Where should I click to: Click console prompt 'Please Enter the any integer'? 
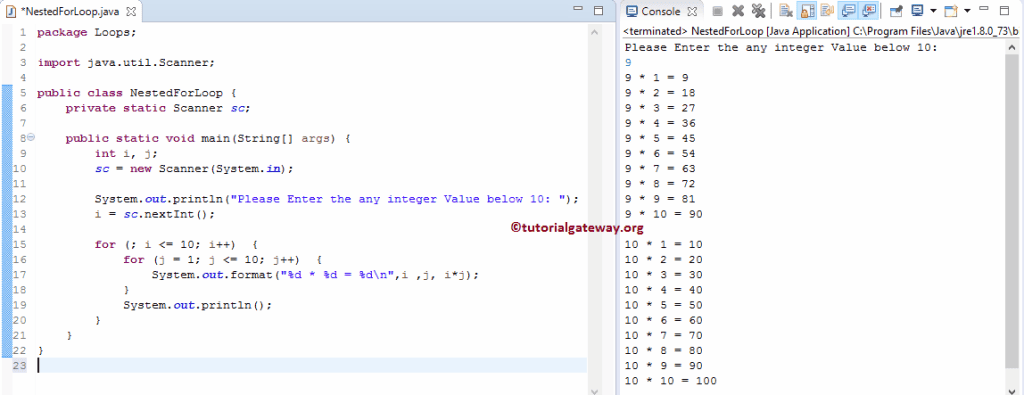[x=781, y=47]
